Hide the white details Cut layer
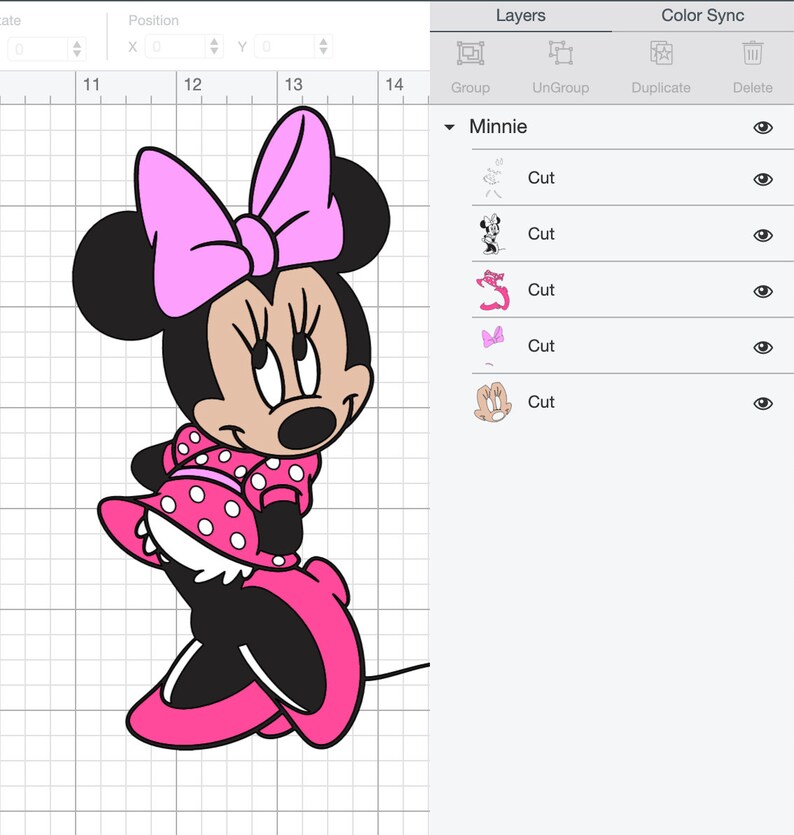Viewport: 794px width, 835px height. click(x=763, y=179)
